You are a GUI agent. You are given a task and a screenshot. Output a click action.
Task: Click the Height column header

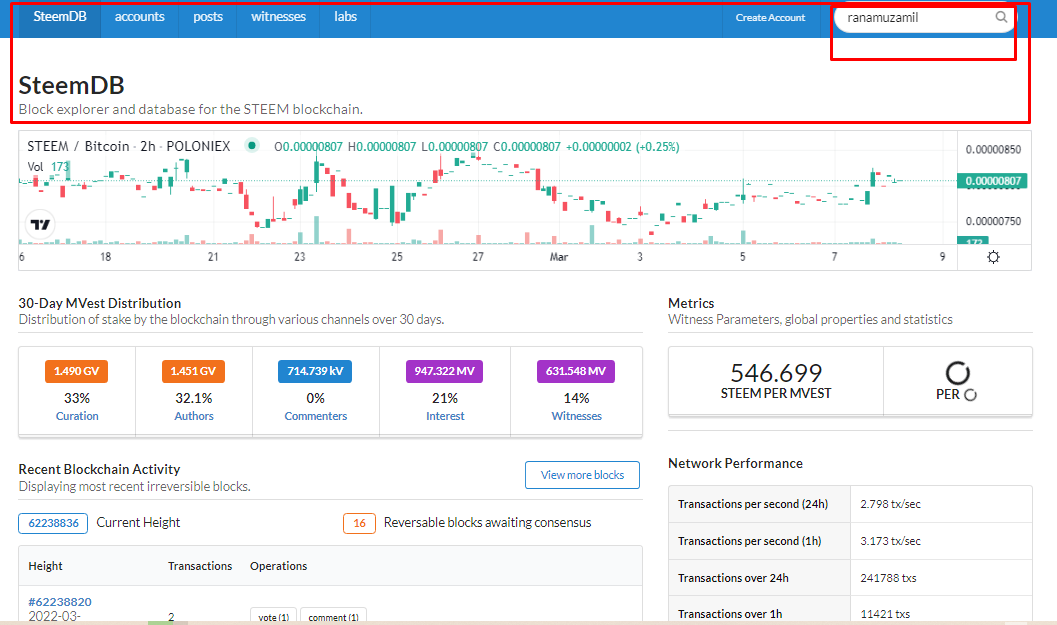point(45,566)
